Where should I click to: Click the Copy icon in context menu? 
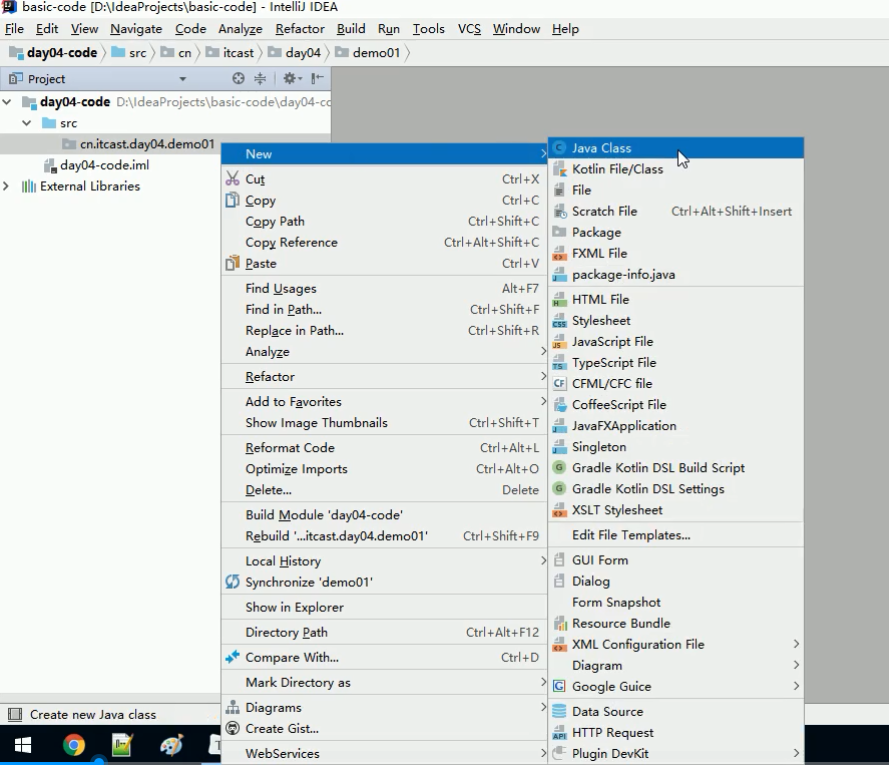point(232,200)
